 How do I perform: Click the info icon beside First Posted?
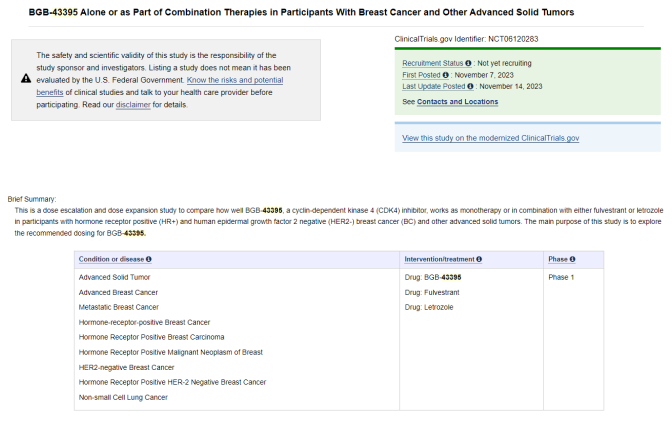(447, 74)
